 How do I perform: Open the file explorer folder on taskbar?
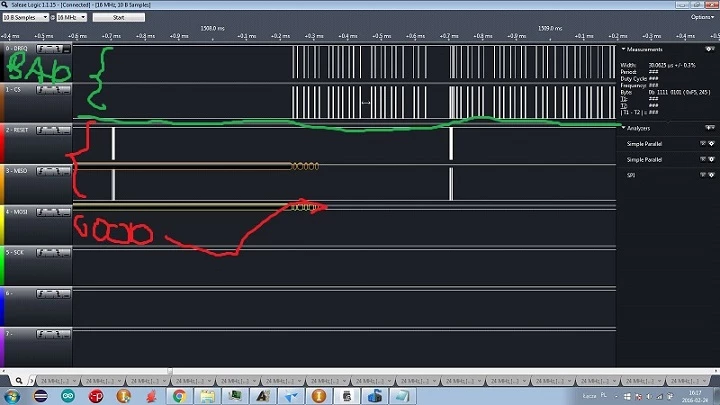pyautogui.click(x=207, y=396)
